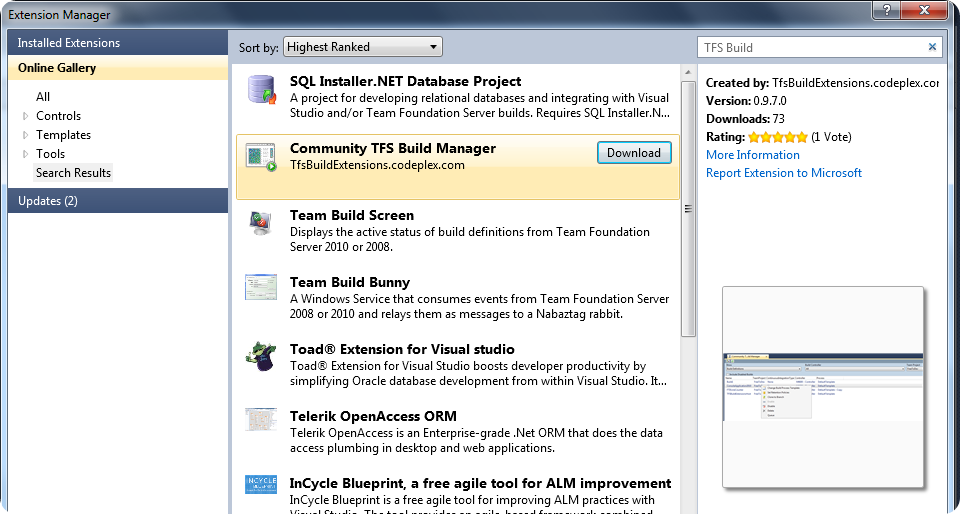Select SQL Installer.NET Database Project title

pyautogui.click(x=405, y=81)
